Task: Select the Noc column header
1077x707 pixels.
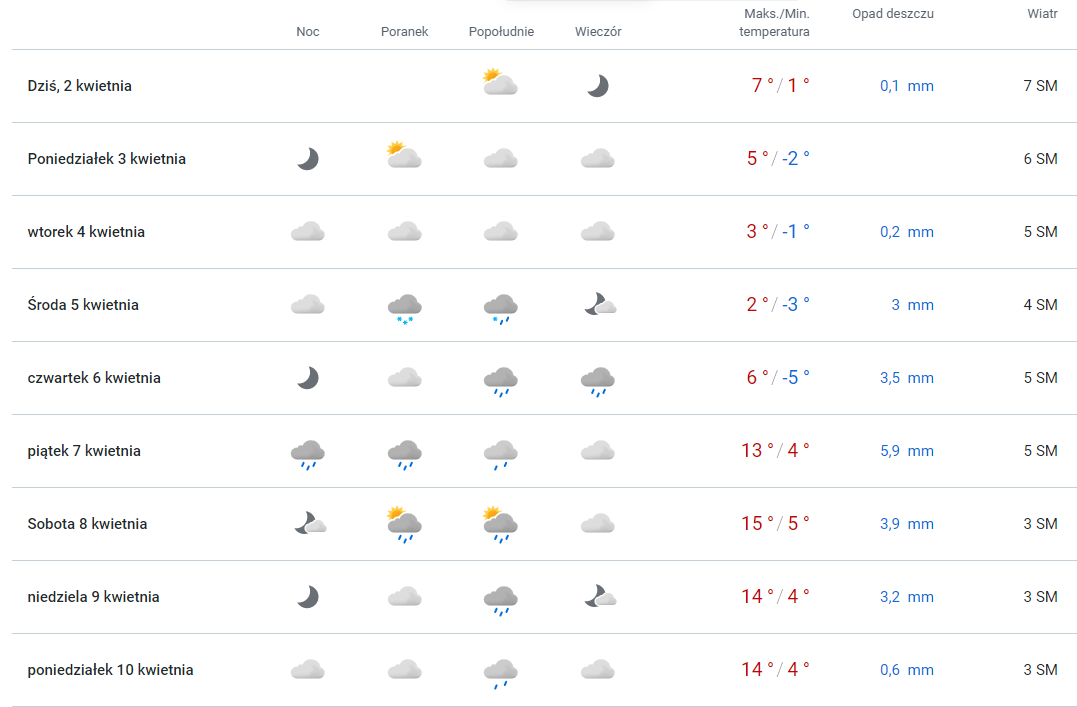Action: 308,32
